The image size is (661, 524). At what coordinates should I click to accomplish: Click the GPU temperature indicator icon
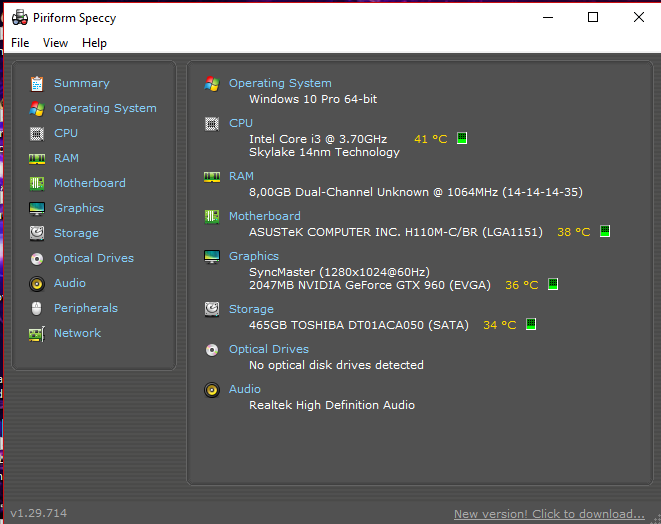[553, 284]
